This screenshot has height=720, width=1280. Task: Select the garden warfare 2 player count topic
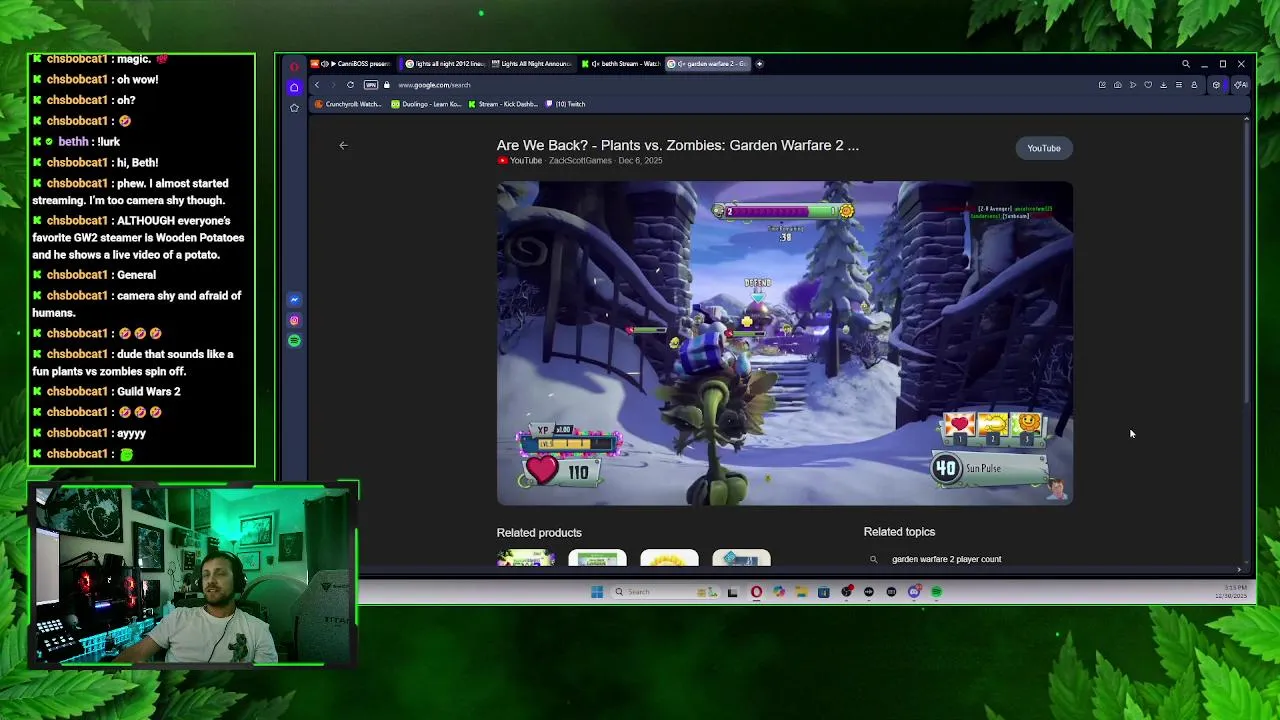pyautogui.click(x=946, y=559)
